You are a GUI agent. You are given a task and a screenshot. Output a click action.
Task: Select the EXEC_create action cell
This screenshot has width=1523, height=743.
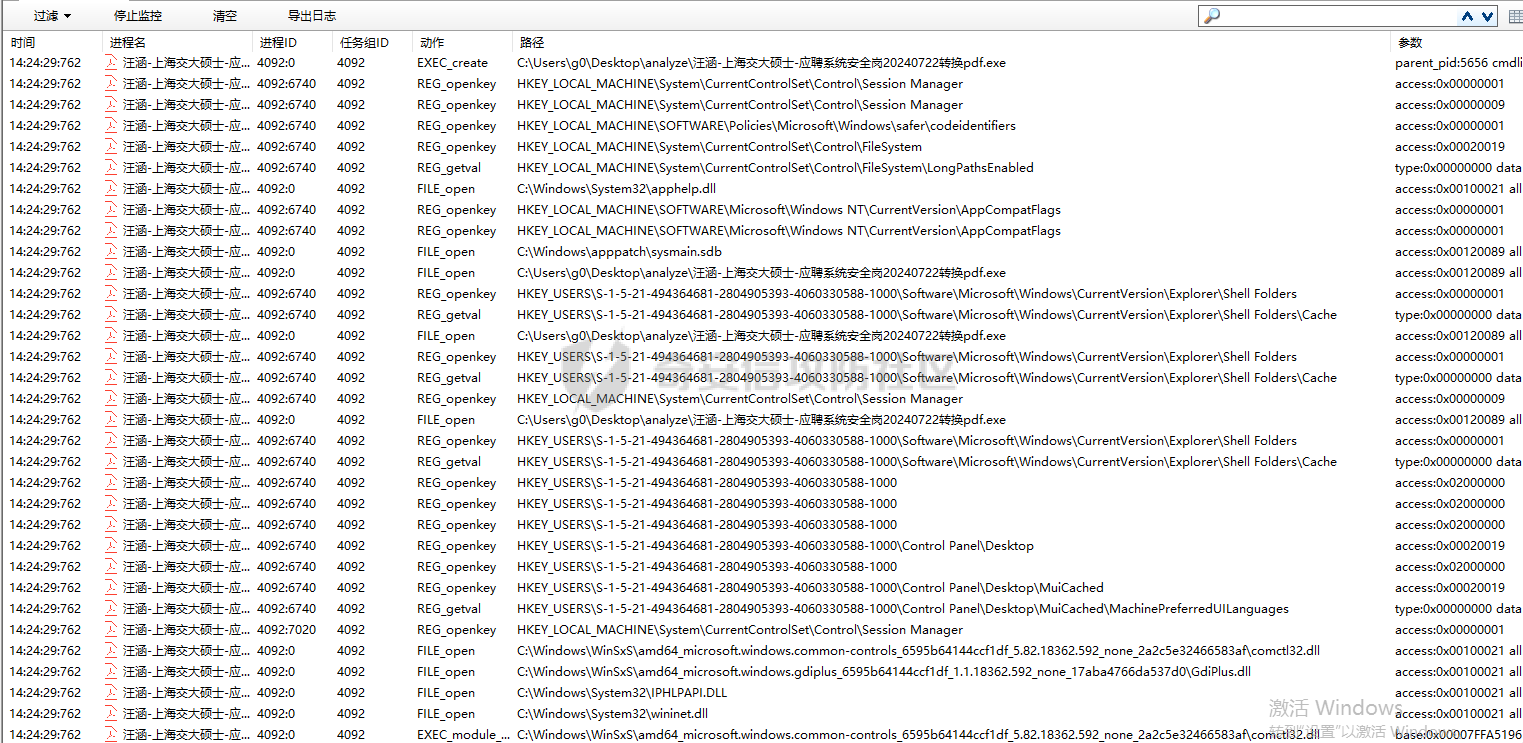click(452, 62)
